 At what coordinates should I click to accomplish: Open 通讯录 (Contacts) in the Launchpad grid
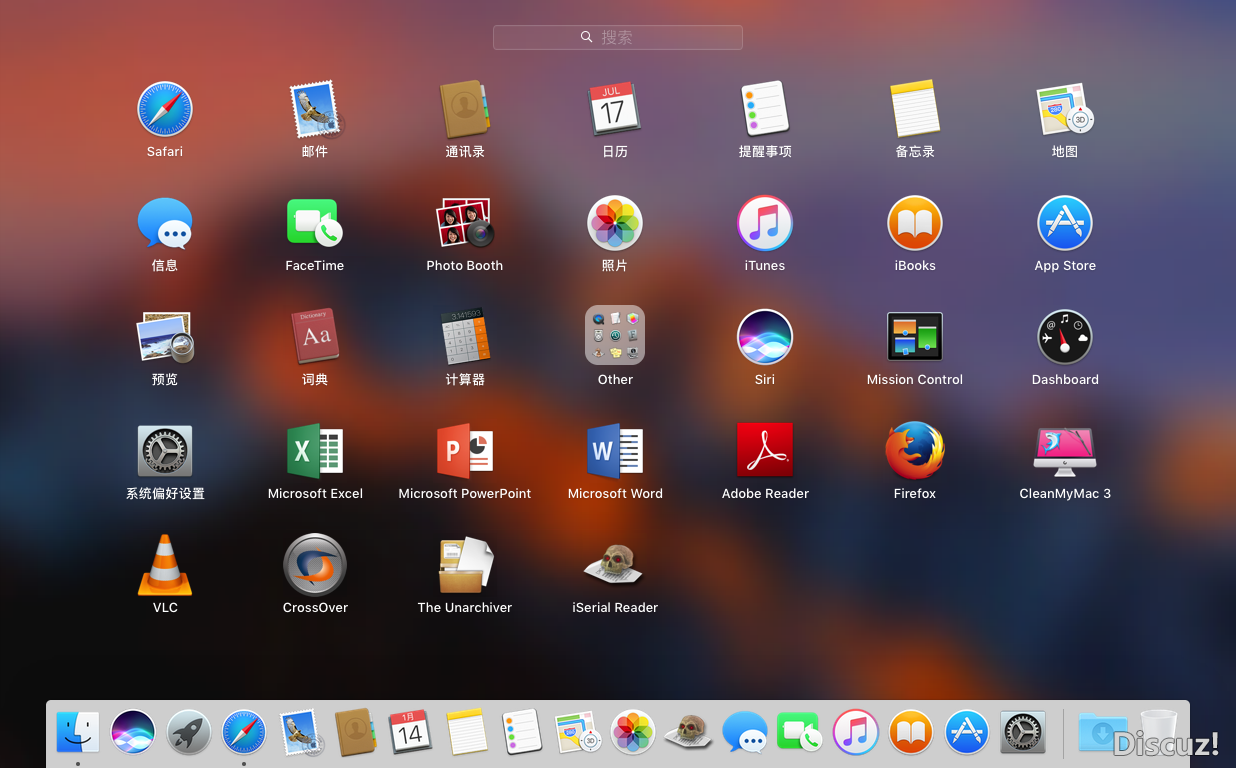[x=465, y=109]
